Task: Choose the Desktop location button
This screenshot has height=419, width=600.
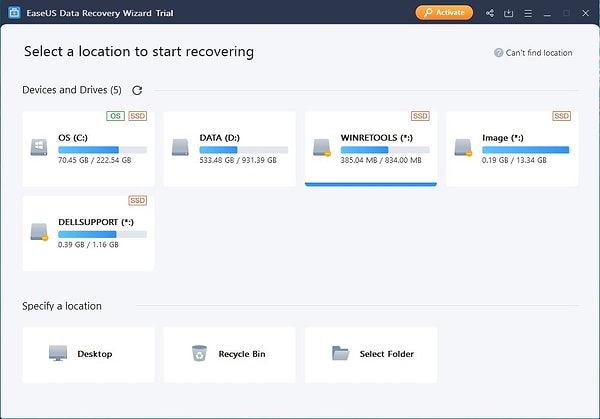Action: [x=88, y=355]
